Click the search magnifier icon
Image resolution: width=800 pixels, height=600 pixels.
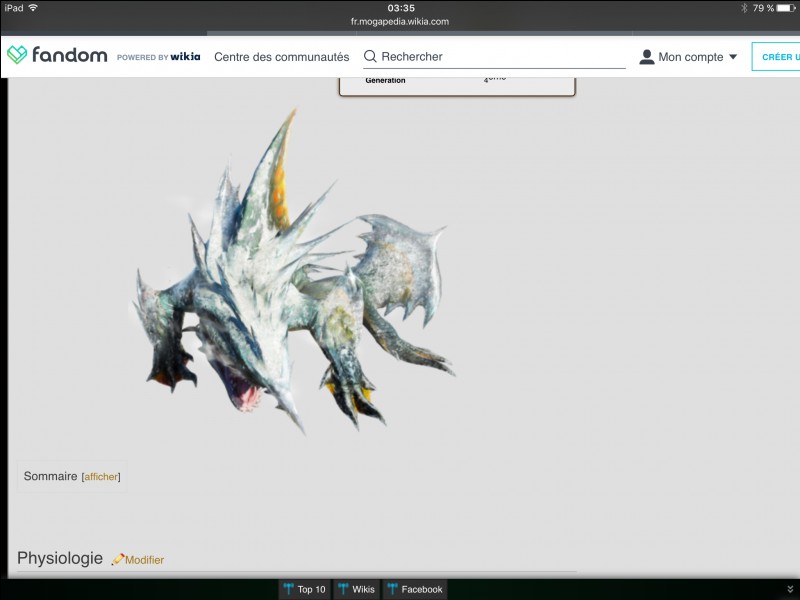[370, 57]
